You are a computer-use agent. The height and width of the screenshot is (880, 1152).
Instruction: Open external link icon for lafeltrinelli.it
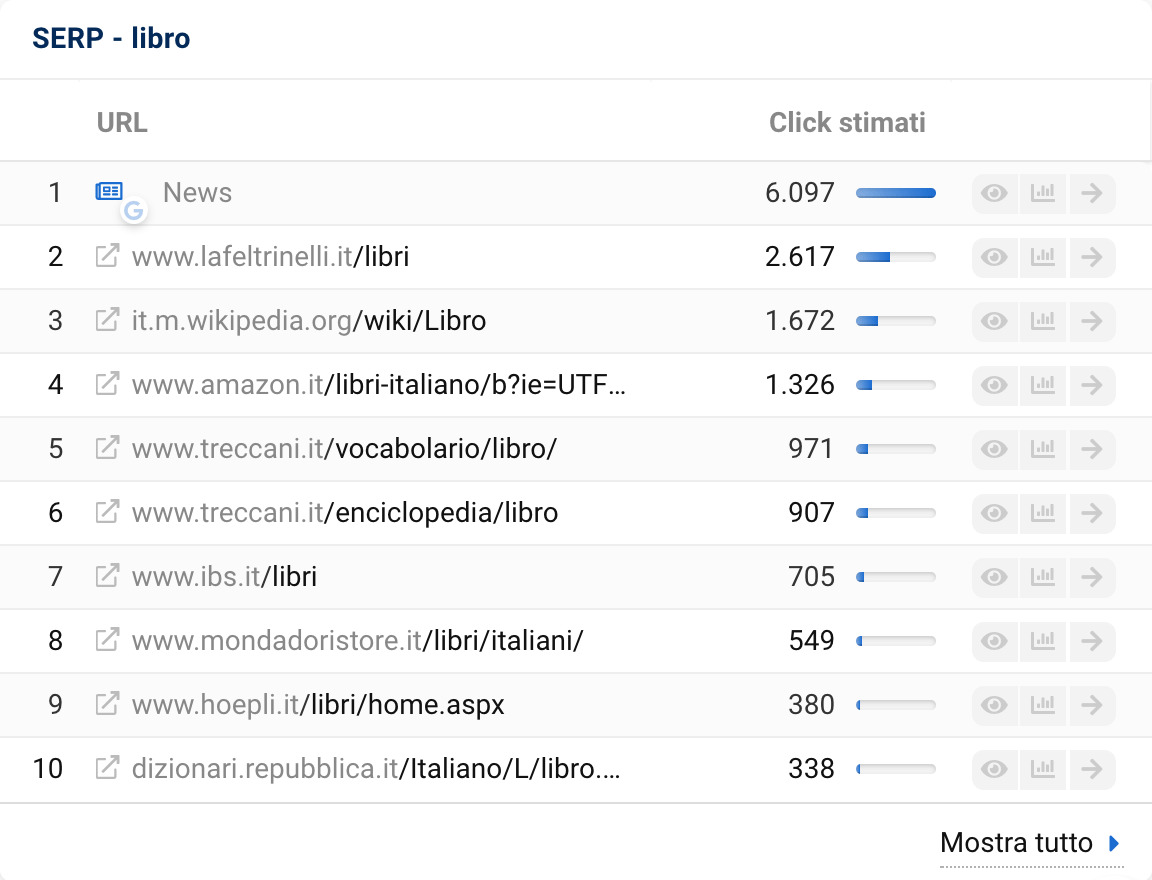coord(107,256)
